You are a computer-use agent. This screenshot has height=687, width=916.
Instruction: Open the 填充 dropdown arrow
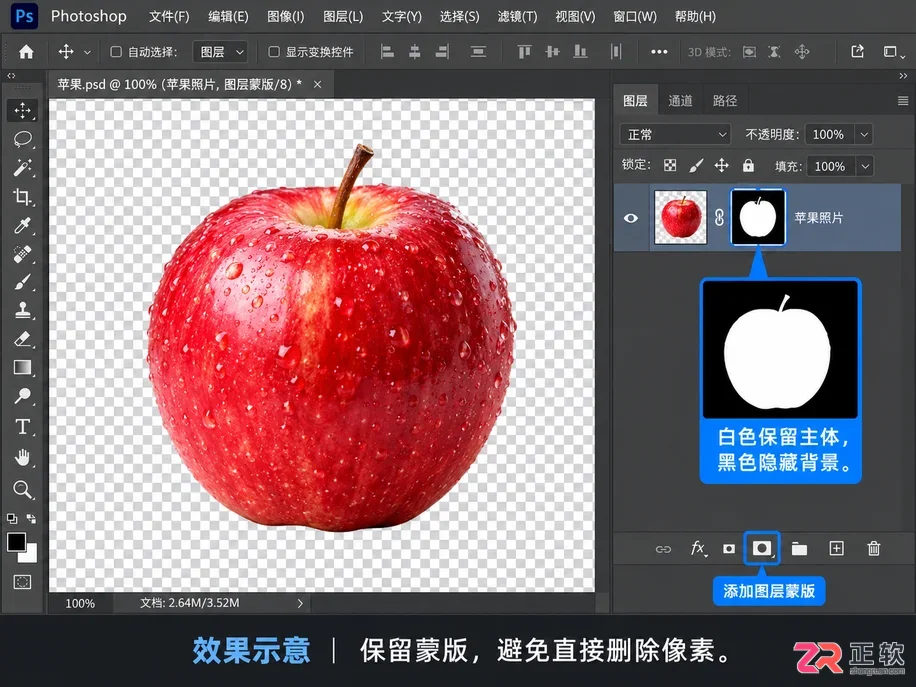865,166
